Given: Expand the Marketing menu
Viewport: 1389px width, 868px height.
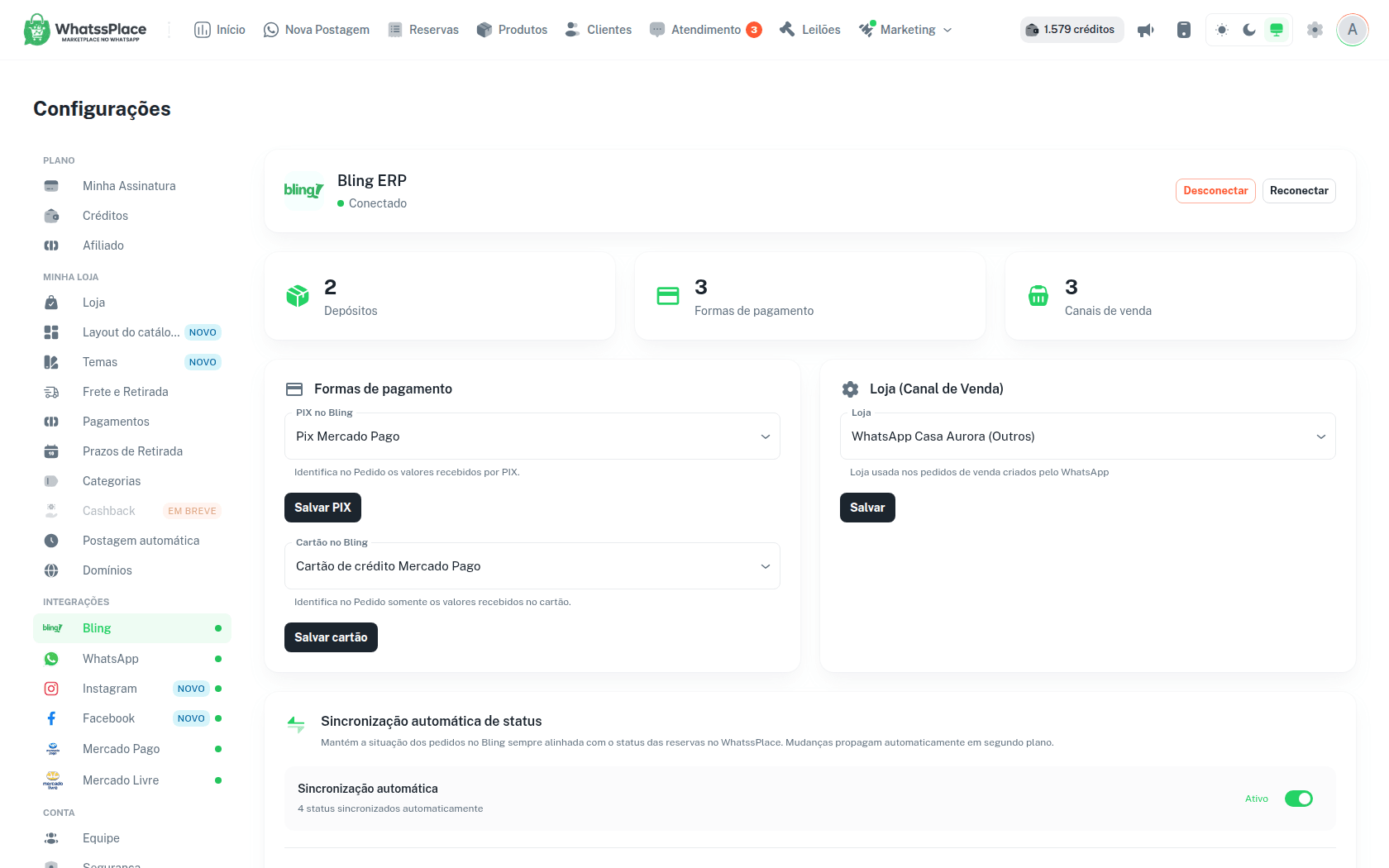Looking at the screenshot, I should pos(905,30).
